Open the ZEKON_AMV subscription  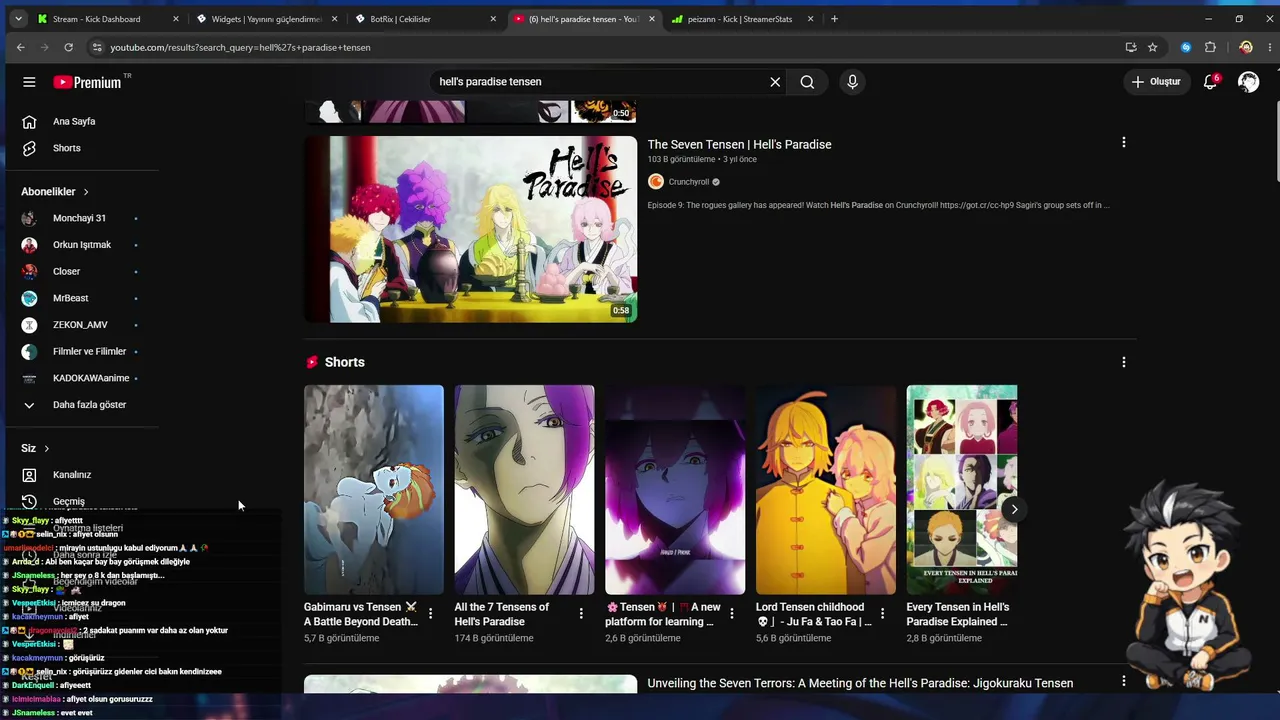click(x=81, y=325)
